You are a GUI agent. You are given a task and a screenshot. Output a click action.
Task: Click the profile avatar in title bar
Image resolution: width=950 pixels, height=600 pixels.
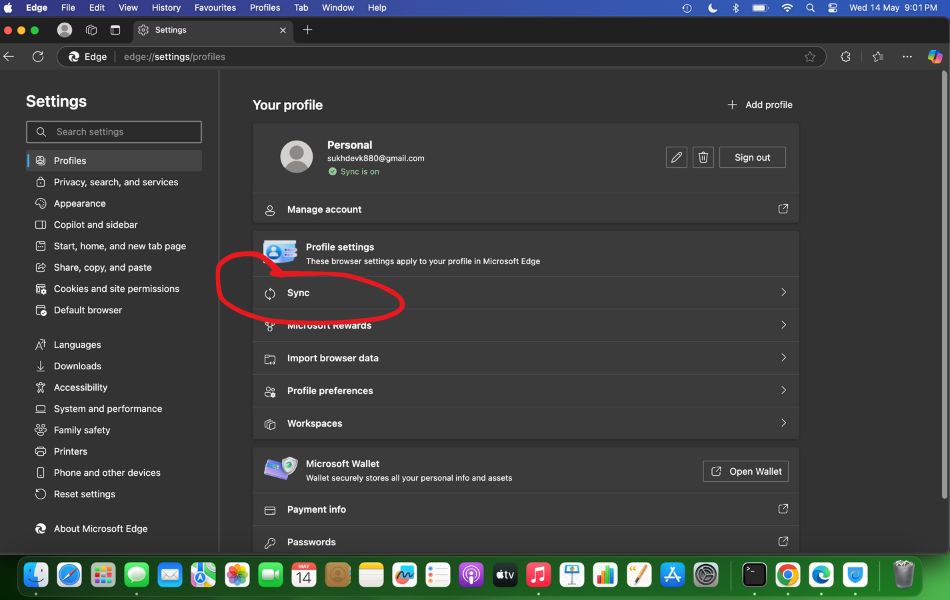coord(64,30)
